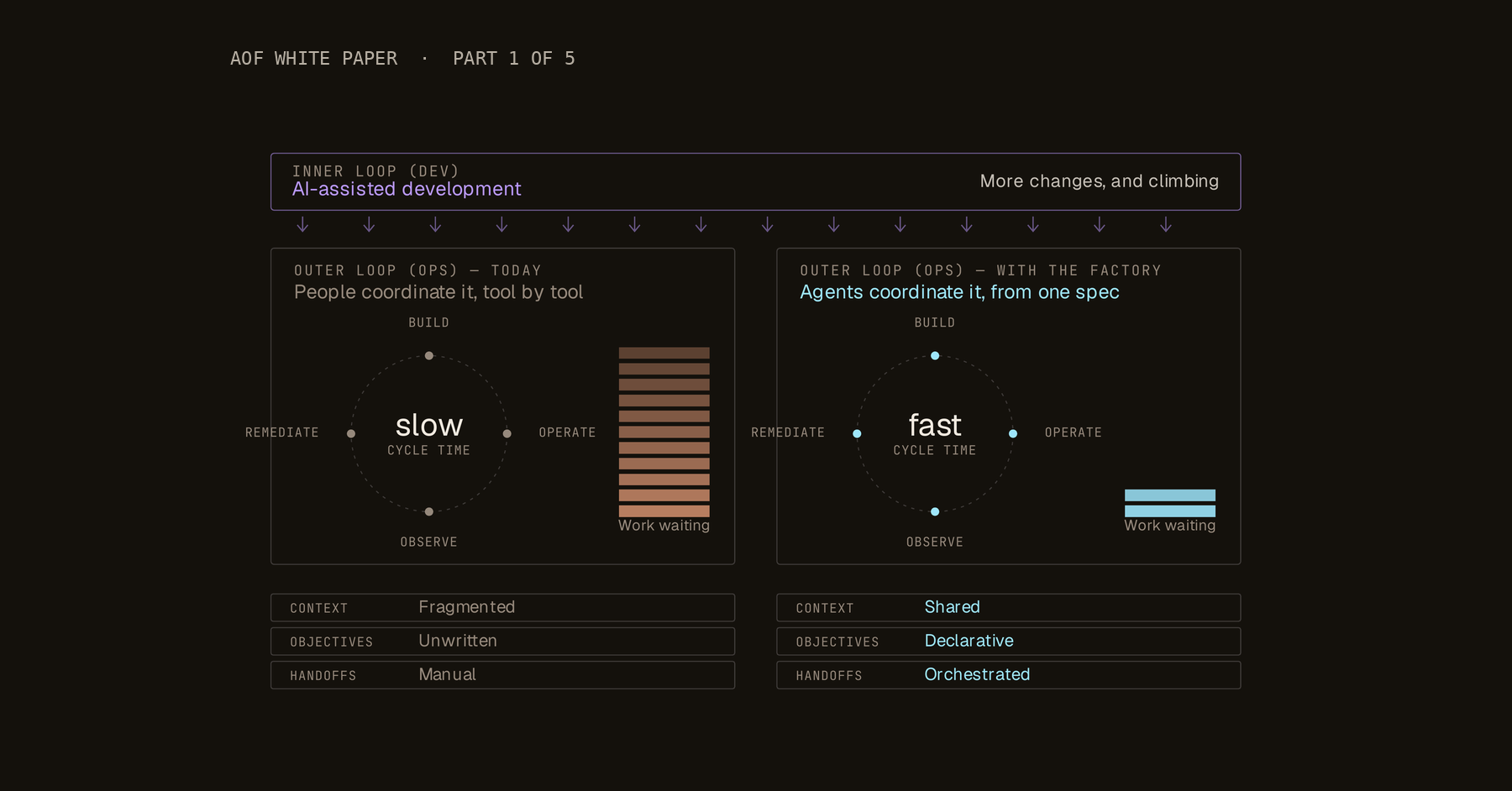Click the 'Fragmented' context row

[502, 608]
